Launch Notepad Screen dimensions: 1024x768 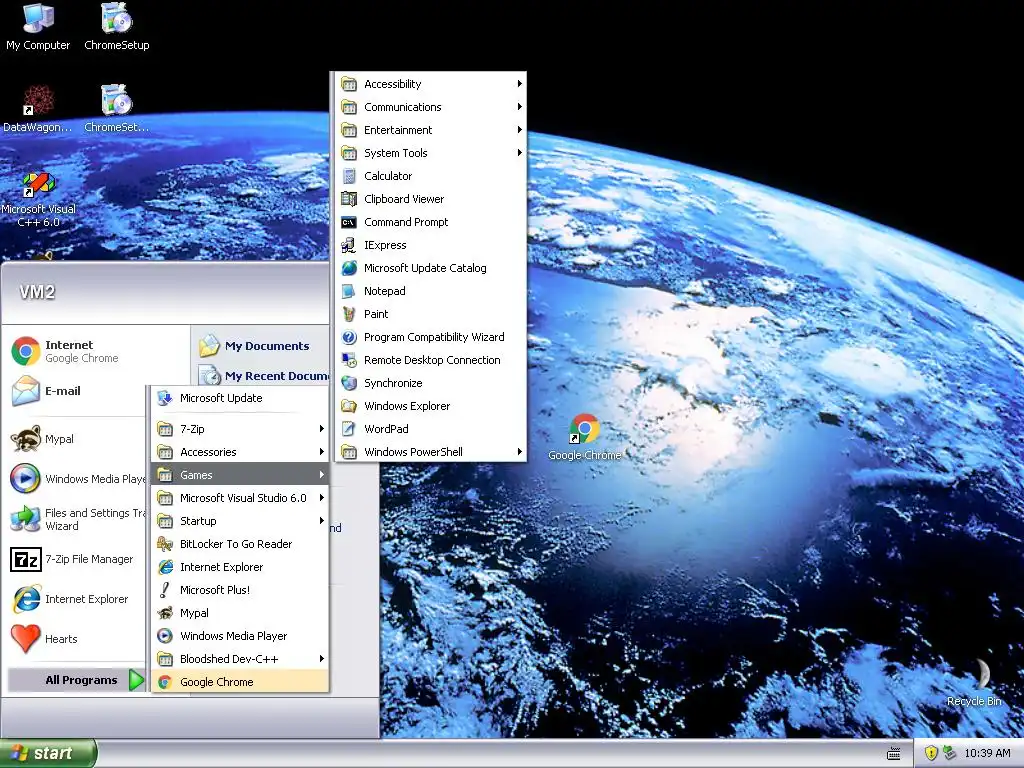click(x=431, y=291)
